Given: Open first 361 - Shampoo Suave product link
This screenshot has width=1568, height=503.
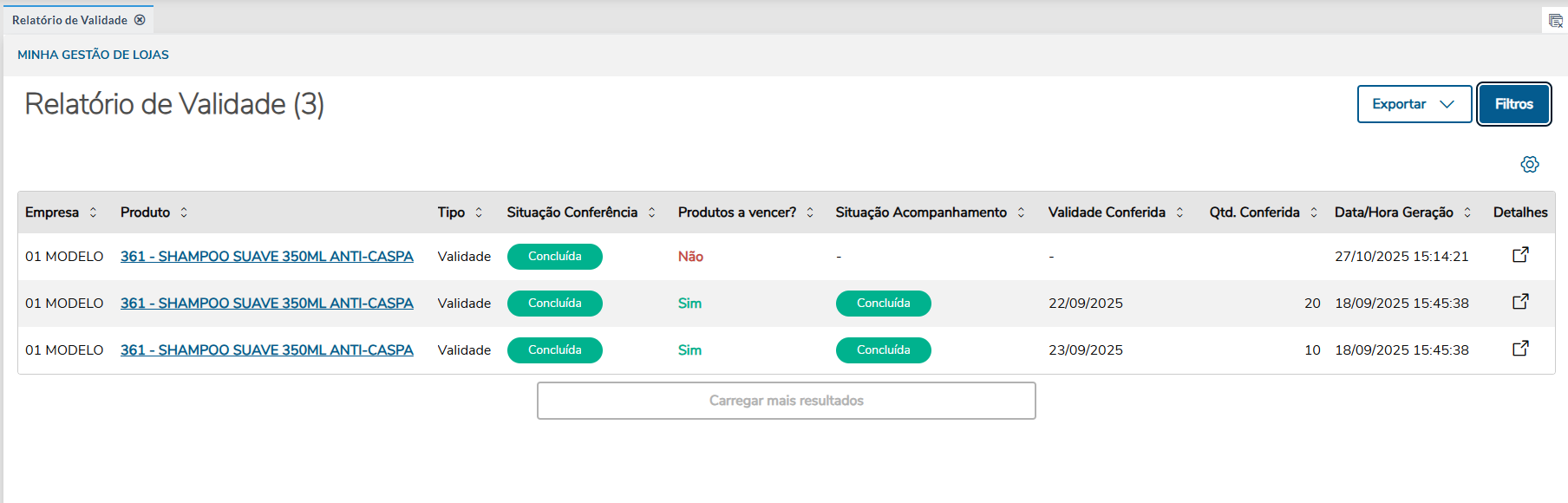Looking at the screenshot, I should pos(266,257).
